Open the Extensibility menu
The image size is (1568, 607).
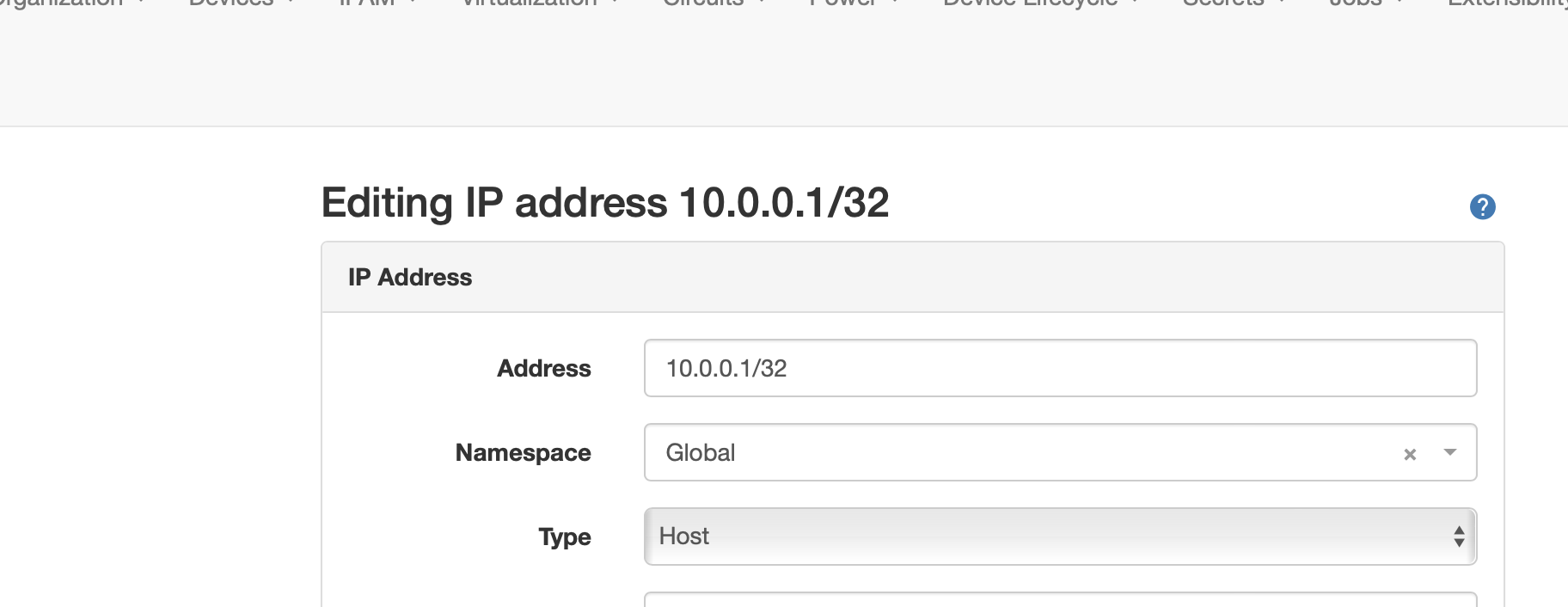tap(1513, 3)
